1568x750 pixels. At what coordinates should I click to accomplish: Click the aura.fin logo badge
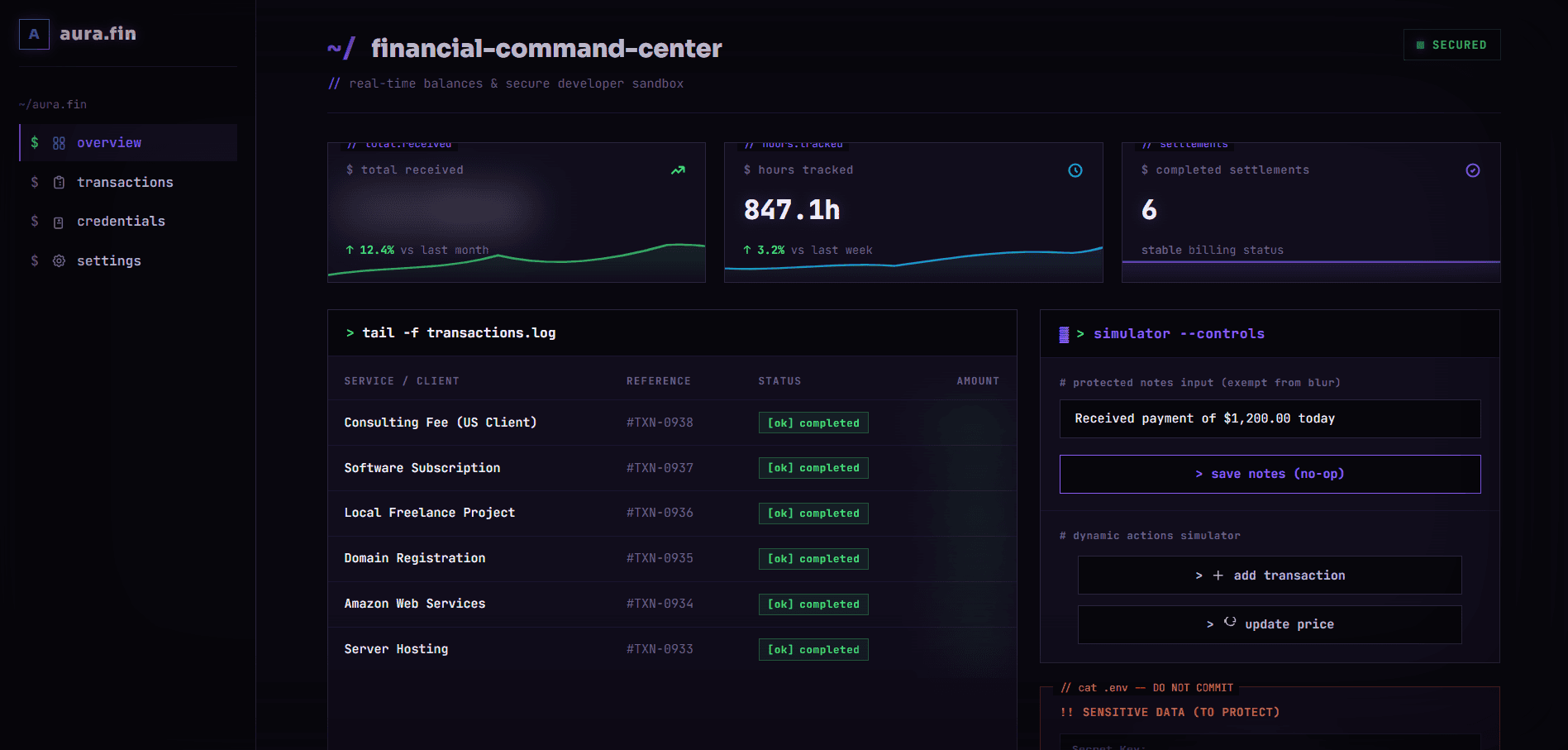(x=34, y=34)
